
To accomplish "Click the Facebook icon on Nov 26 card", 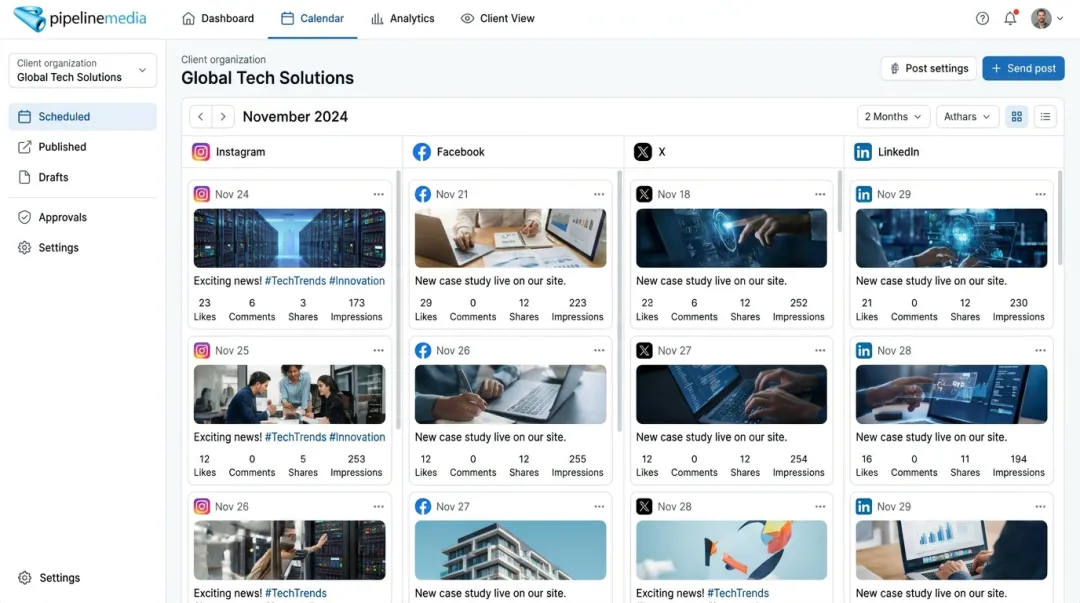I will tap(423, 350).
